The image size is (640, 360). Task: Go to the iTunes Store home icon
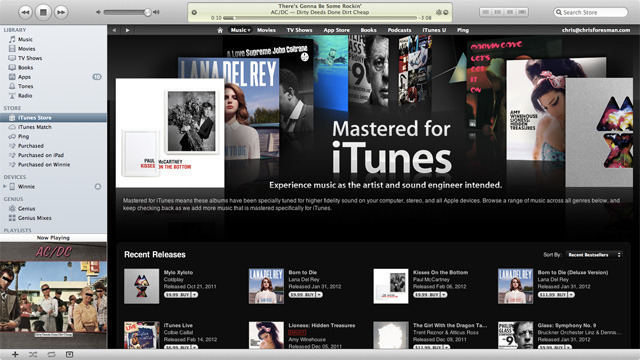(220, 30)
